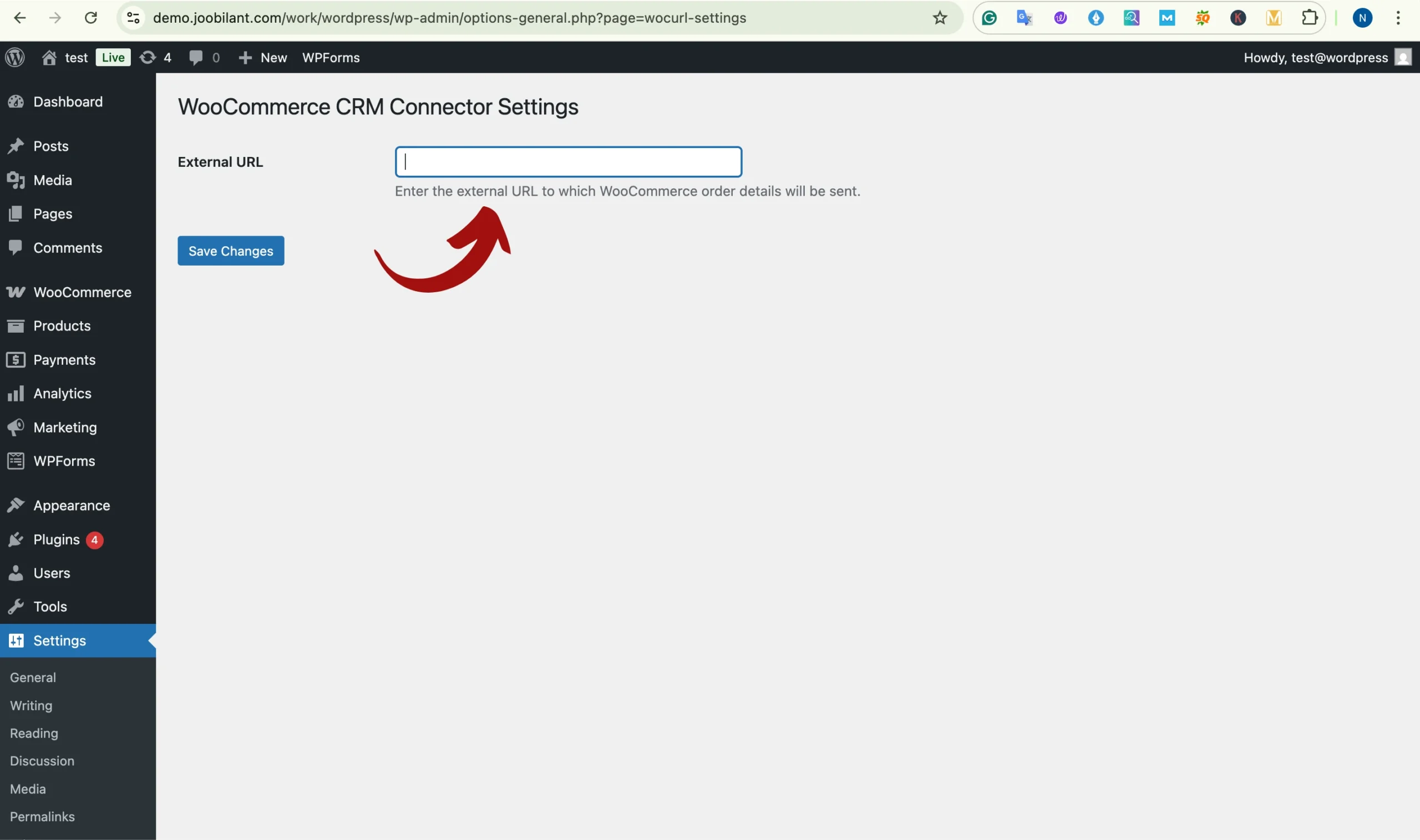Go to the Appearance menu
Screen dimensions: 1420x840
pyautogui.click(x=72, y=506)
